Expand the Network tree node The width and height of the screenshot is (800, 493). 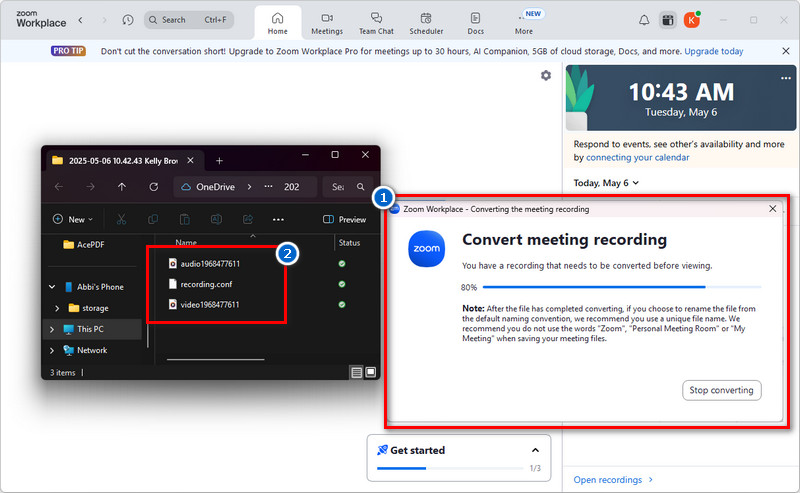pyautogui.click(x=52, y=350)
